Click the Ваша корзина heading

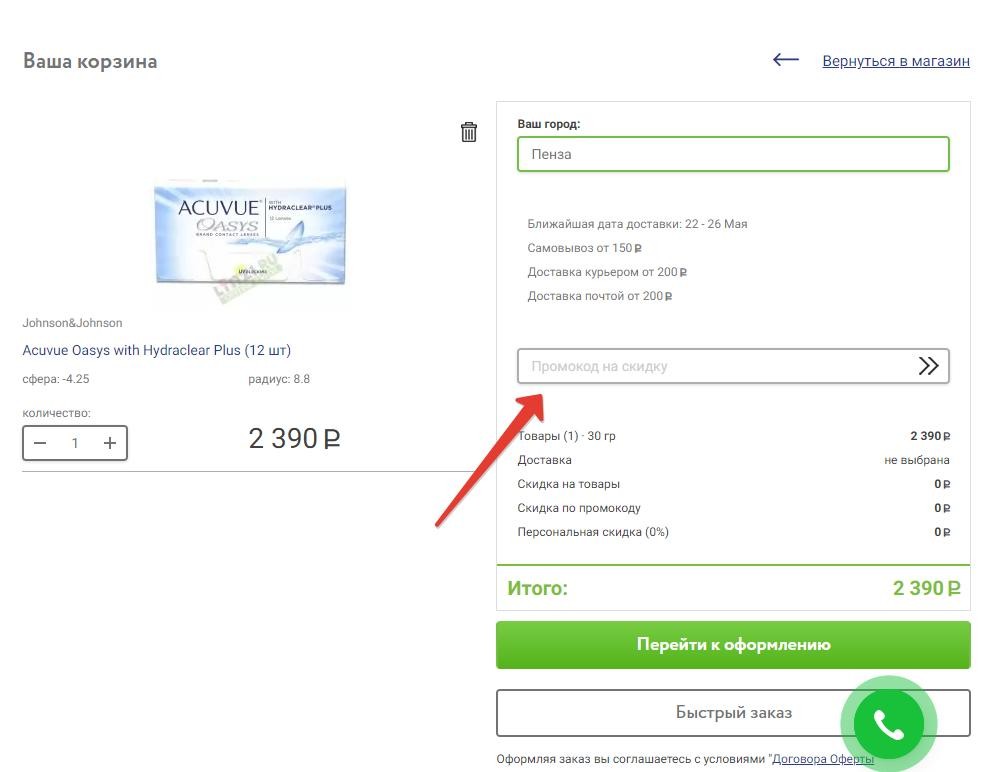(x=90, y=61)
